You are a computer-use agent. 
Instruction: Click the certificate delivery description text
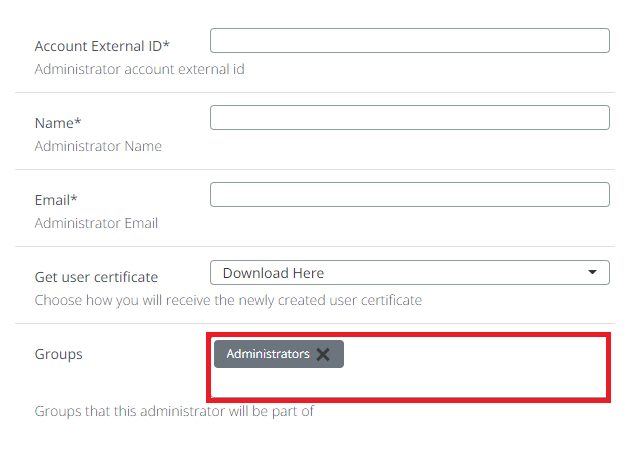228,300
